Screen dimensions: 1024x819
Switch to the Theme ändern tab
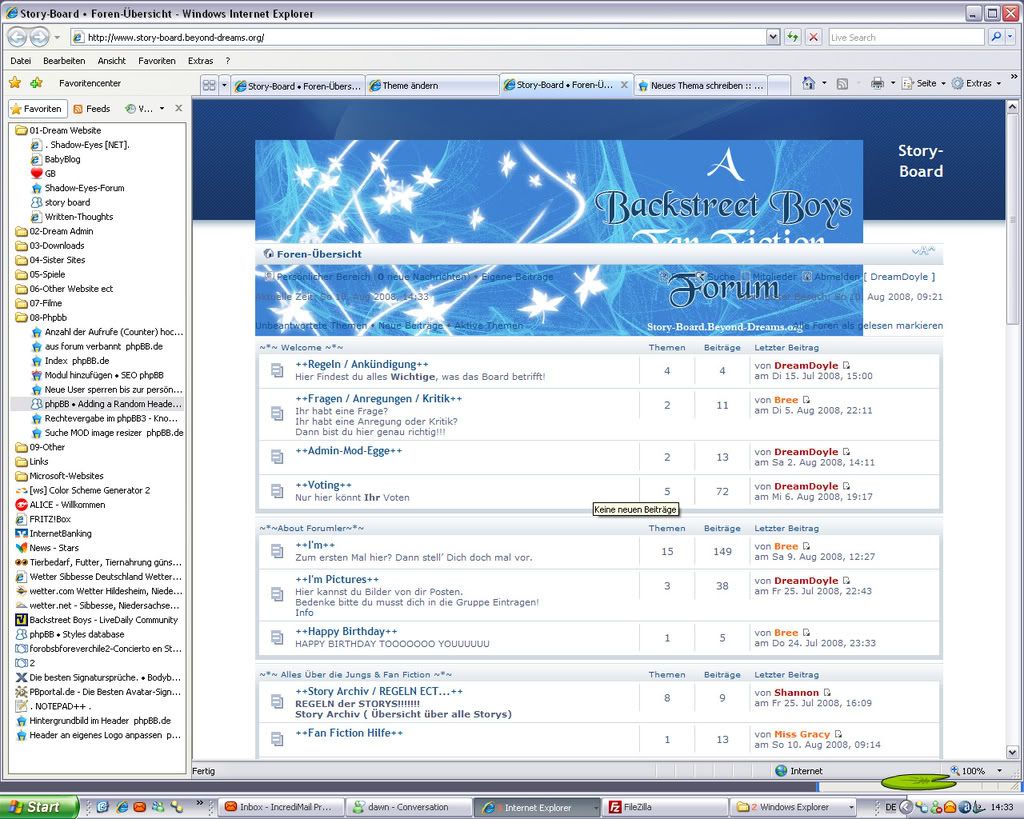(432, 86)
